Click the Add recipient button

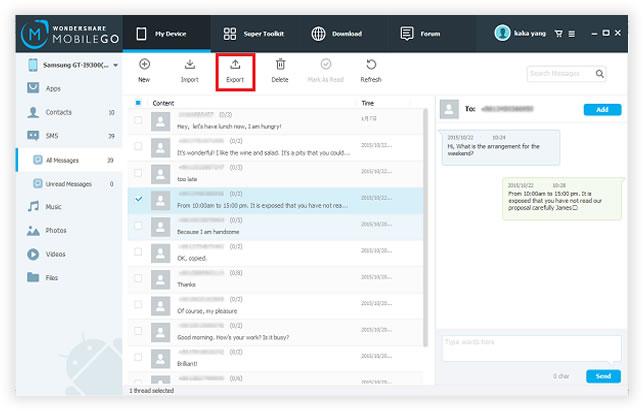pos(602,109)
